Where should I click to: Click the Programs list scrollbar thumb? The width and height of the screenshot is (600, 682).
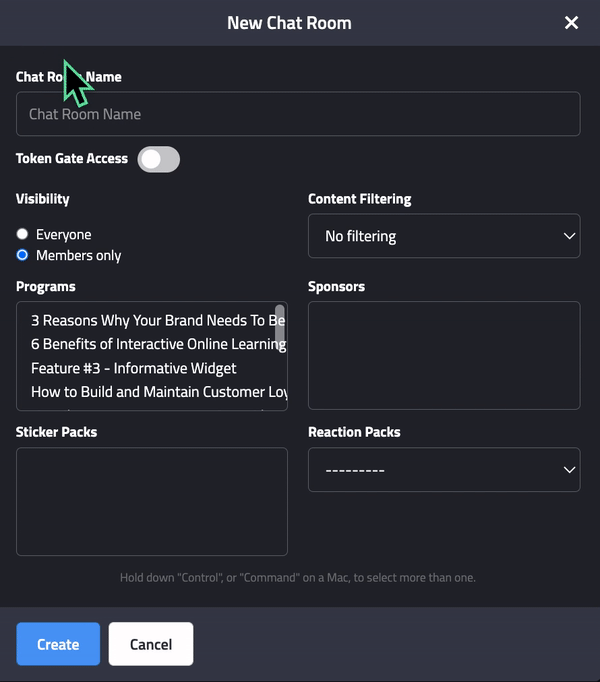tap(280, 324)
